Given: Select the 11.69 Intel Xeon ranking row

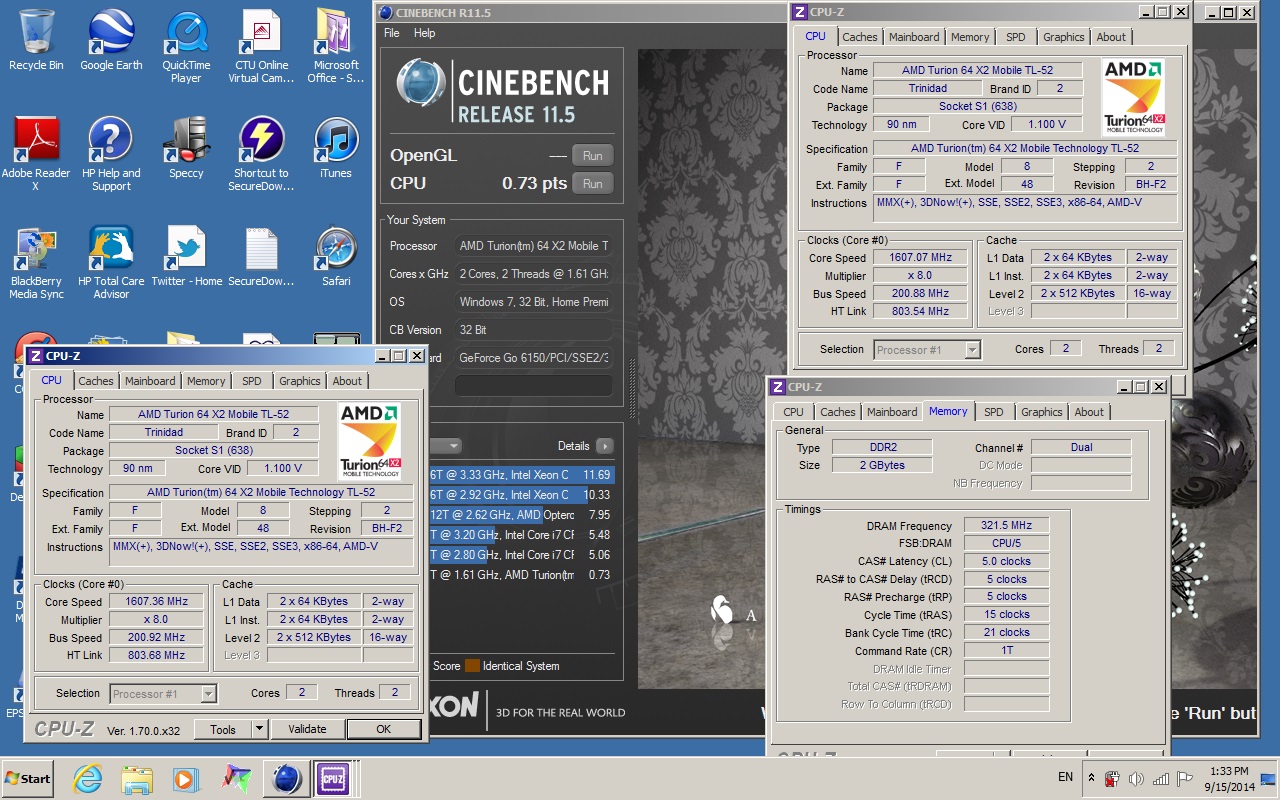Looking at the screenshot, I should pyautogui.click(x=521, y=475).
